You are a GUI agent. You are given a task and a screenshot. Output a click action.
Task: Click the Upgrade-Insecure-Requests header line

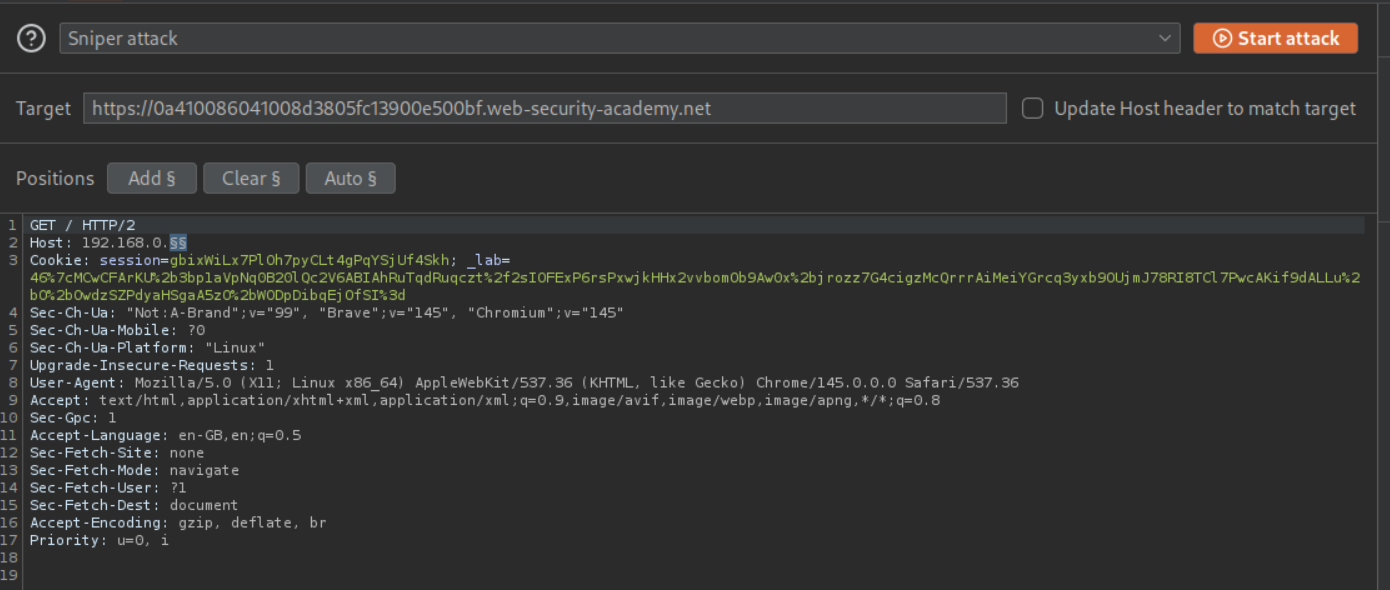coord(151,365)
